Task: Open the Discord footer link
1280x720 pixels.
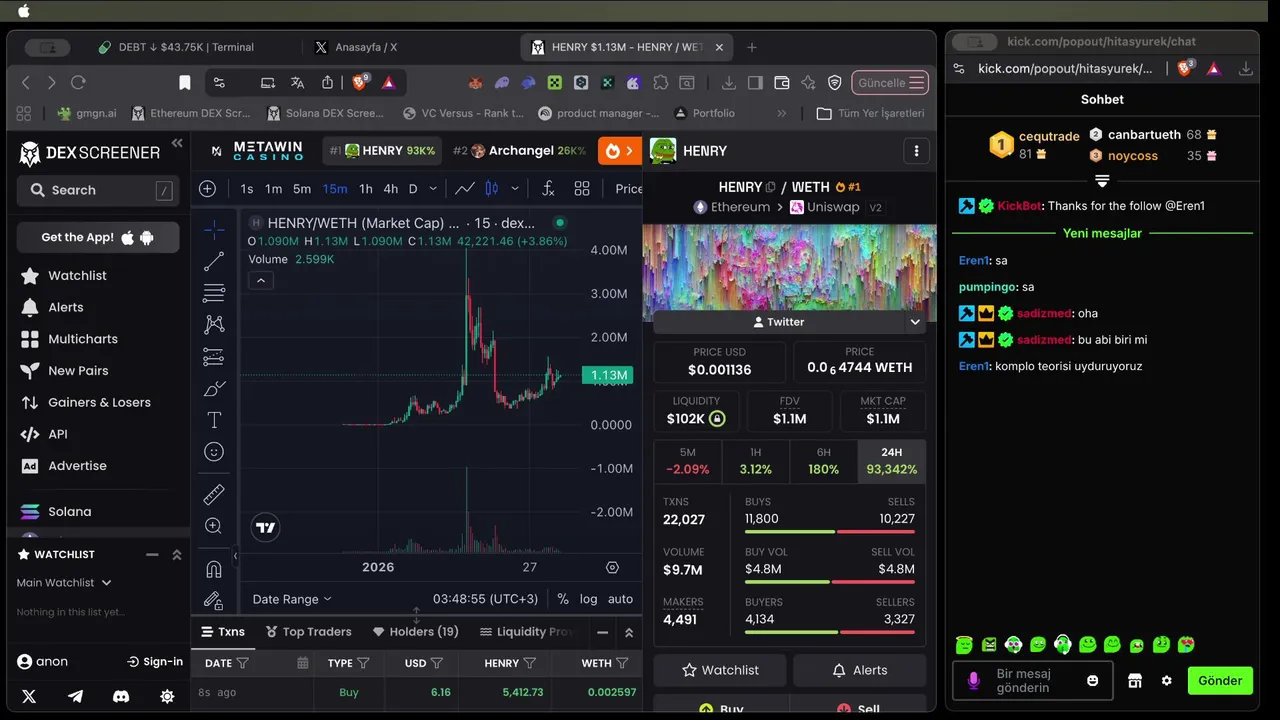Action: [x=121, y=696]
